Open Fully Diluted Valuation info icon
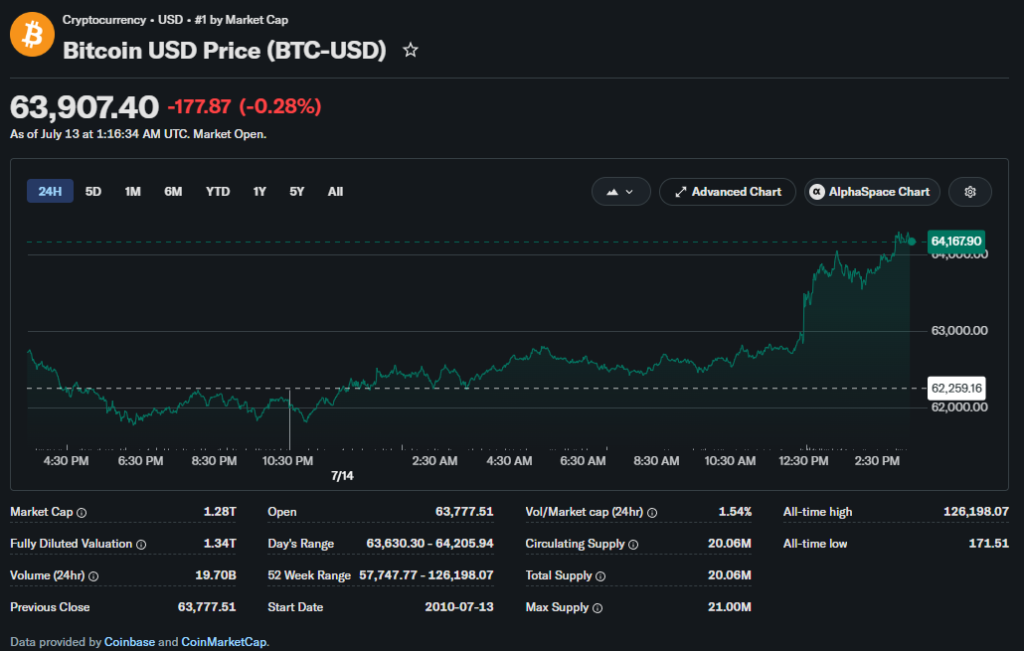The image size is (1024, 651). click(x=141, y=545)
